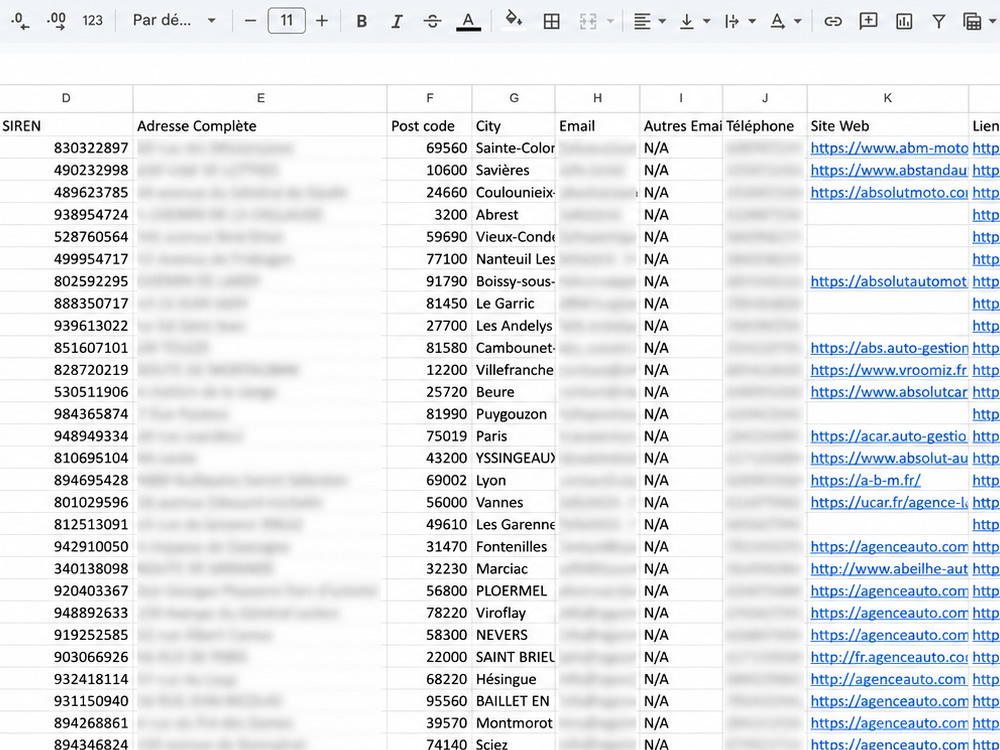Increase decimal places in toolbar

tap(56, 21)
